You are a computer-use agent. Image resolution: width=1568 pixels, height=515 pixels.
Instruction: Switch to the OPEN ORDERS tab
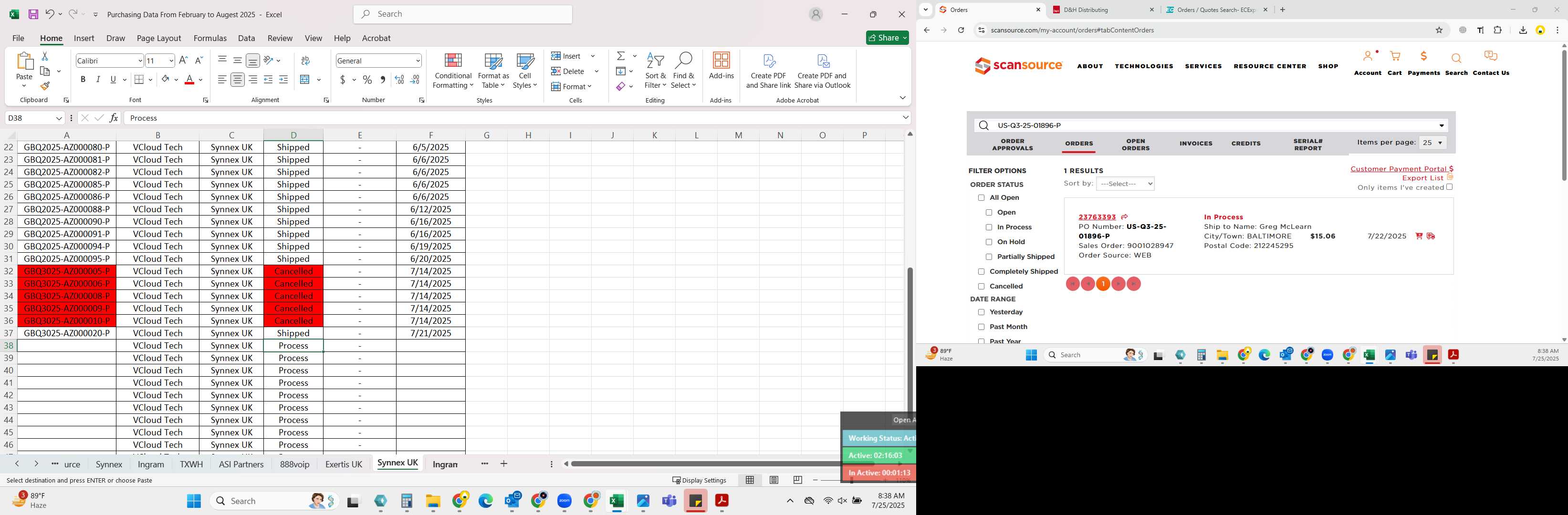click(1135, 144)
